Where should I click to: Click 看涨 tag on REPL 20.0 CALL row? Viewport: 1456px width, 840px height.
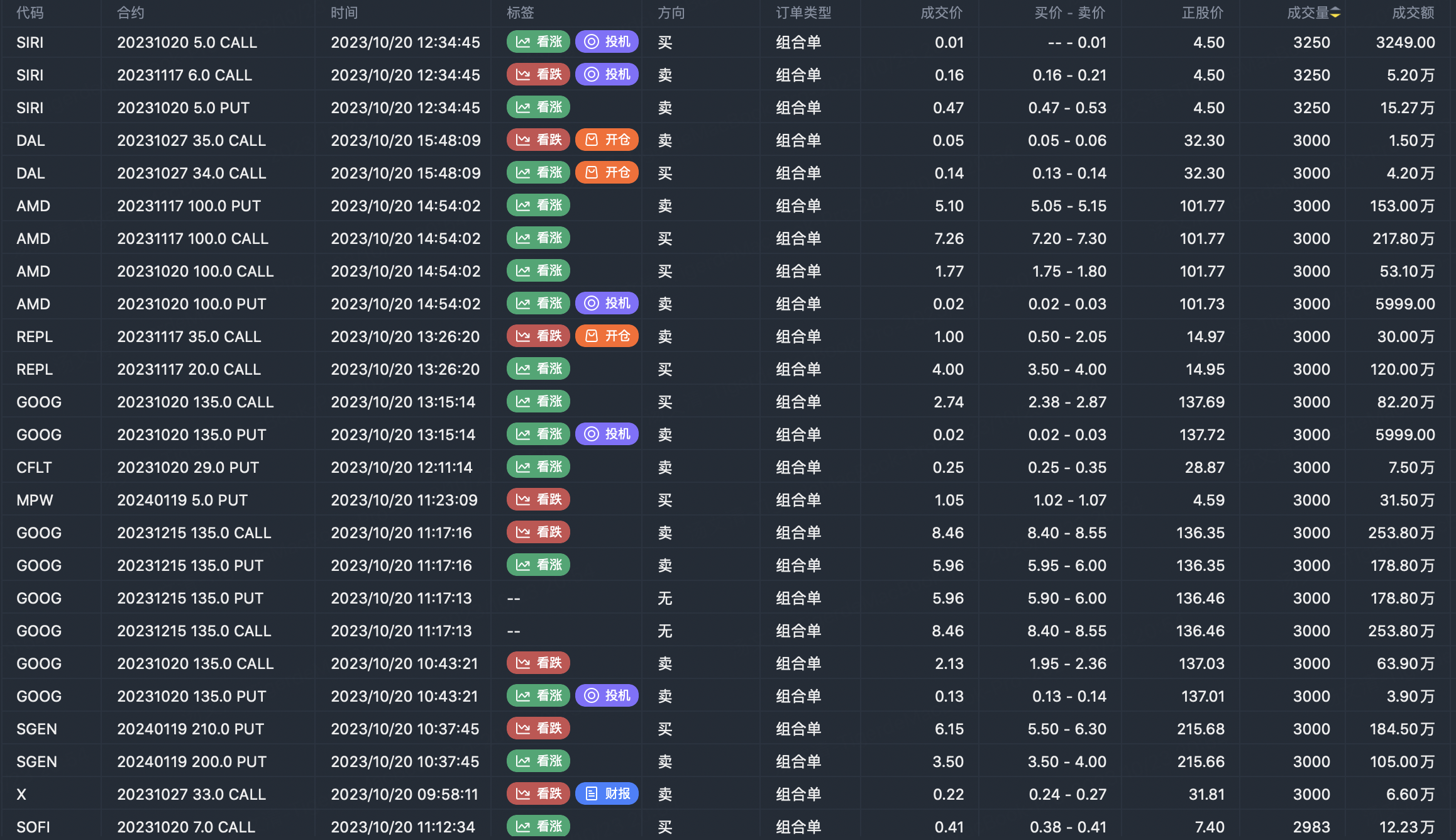(x=538, y=369)
